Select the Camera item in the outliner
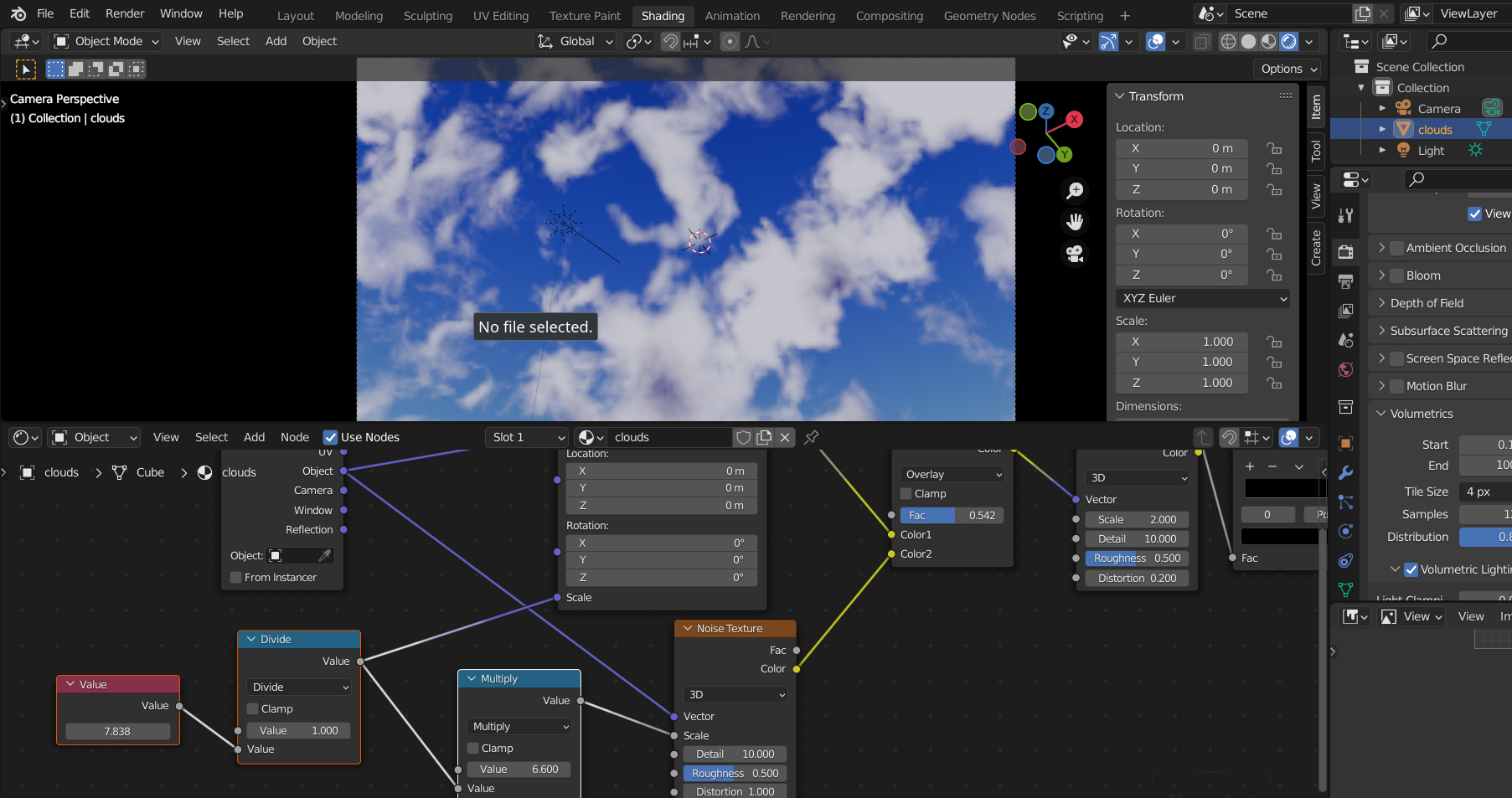This screenshot has width=1512, height=798. (1438, 109)
